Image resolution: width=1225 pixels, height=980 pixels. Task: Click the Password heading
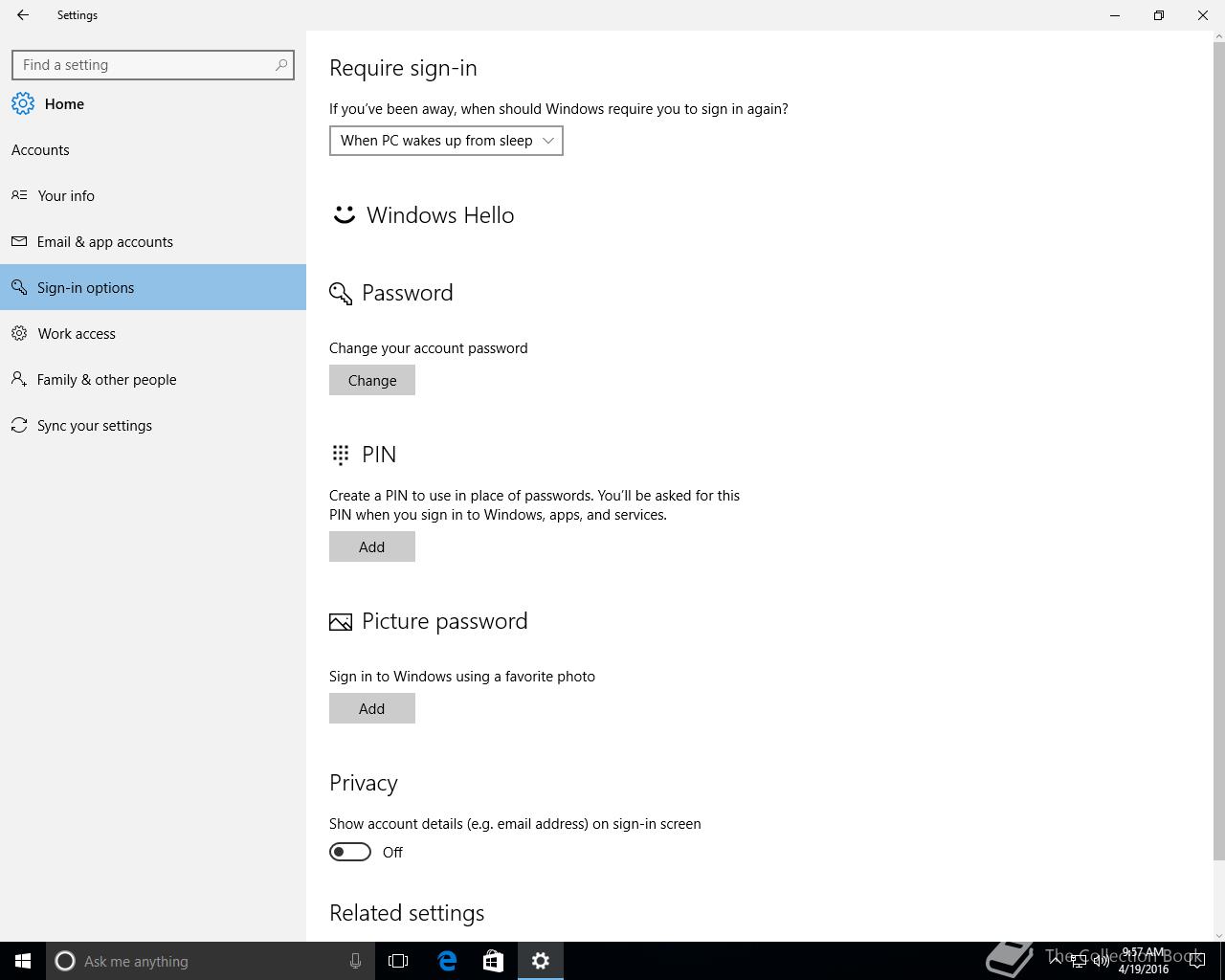[x=408, y=293]
